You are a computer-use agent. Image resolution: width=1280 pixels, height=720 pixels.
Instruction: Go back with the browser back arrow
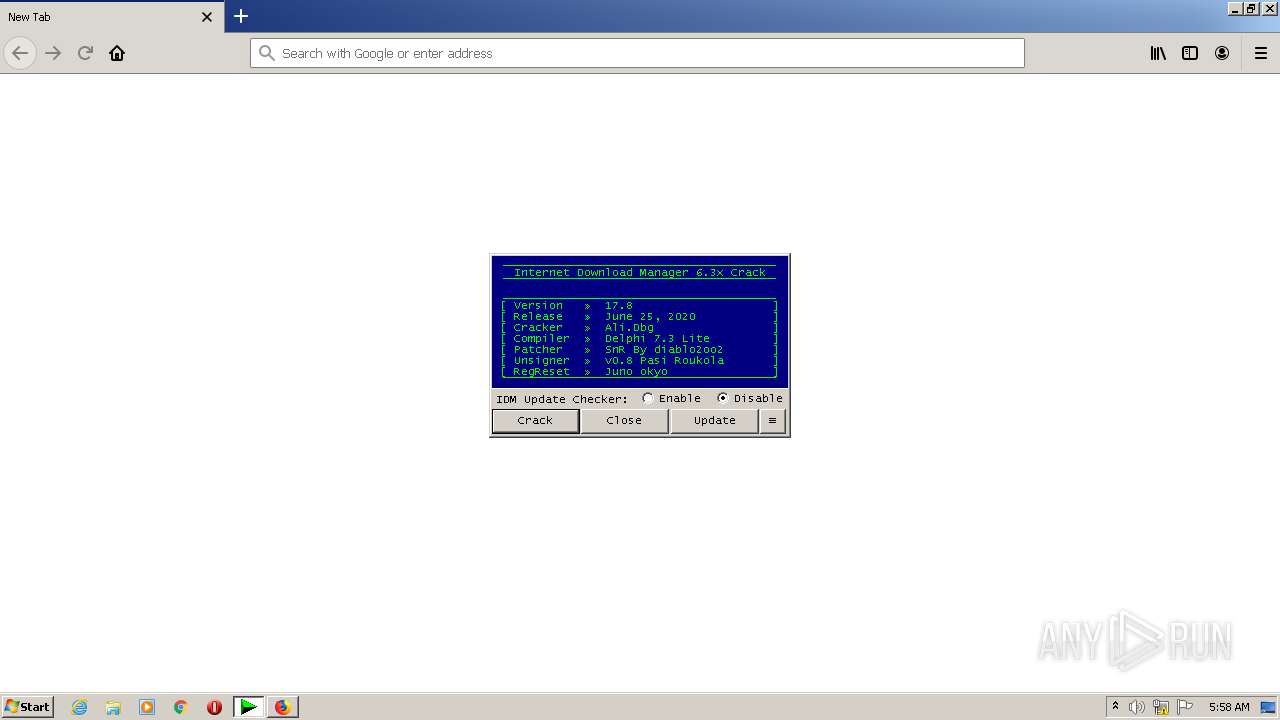coord(20,53)
